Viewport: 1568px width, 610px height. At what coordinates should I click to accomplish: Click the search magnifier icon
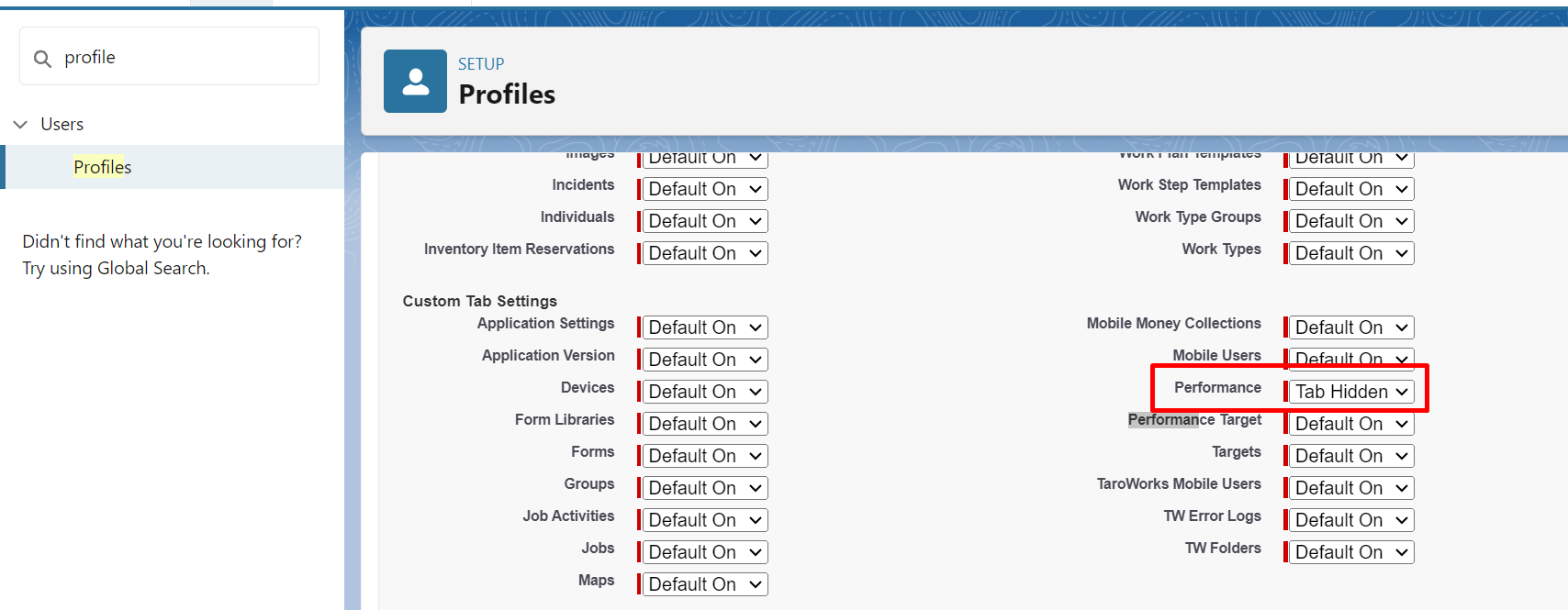click(x=42, y=59)
